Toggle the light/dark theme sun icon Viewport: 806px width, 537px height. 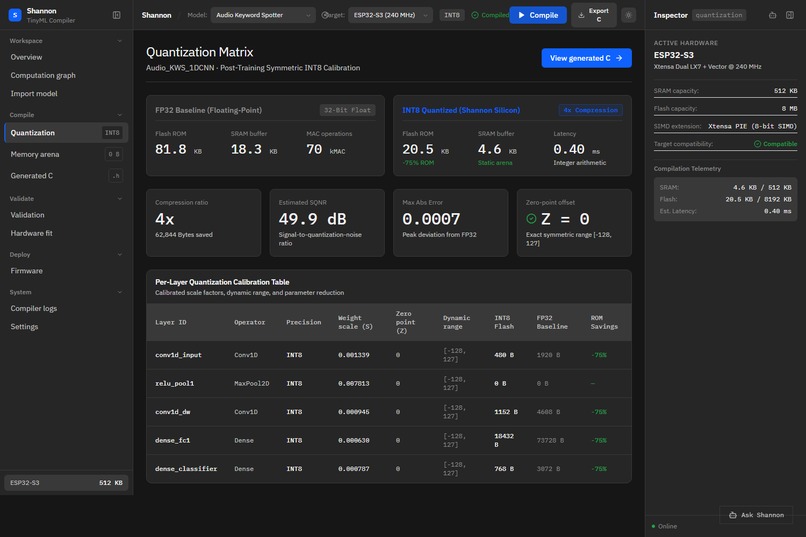[x=628, y=15]
